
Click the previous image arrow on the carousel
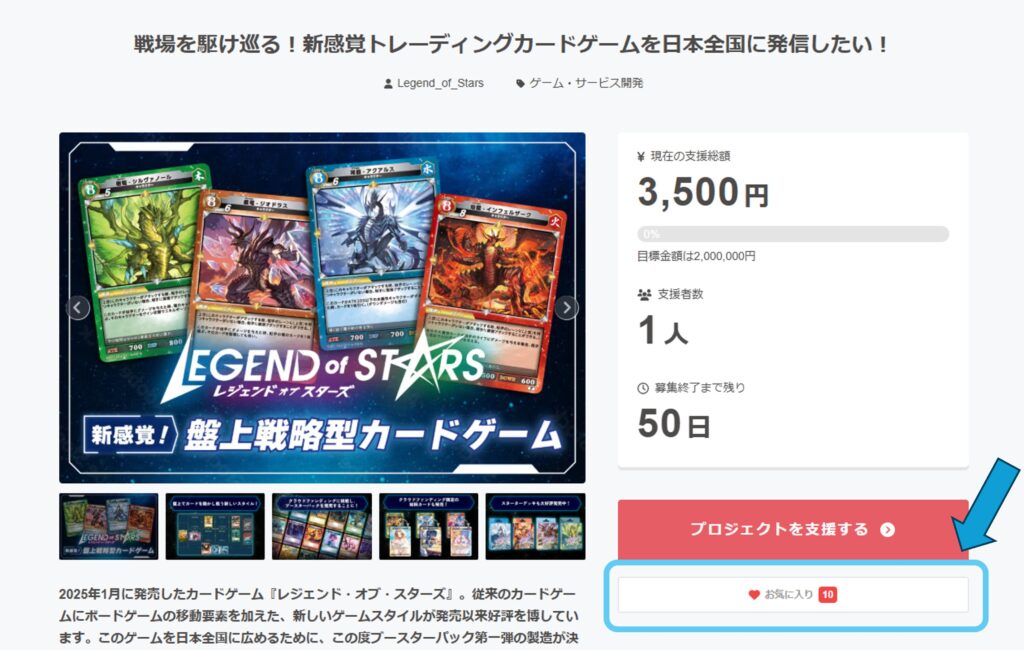coord(78,307)
